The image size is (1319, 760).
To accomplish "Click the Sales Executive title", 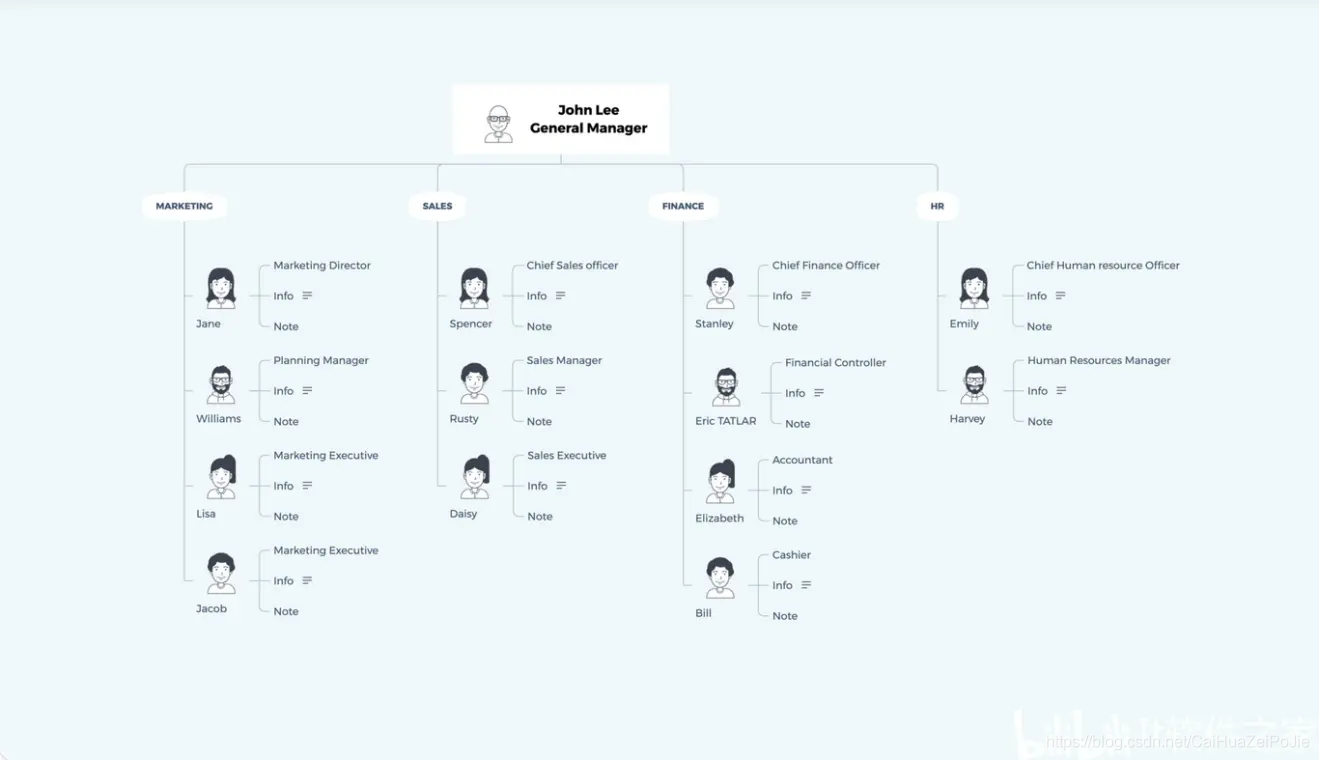I will coord(567,456).
